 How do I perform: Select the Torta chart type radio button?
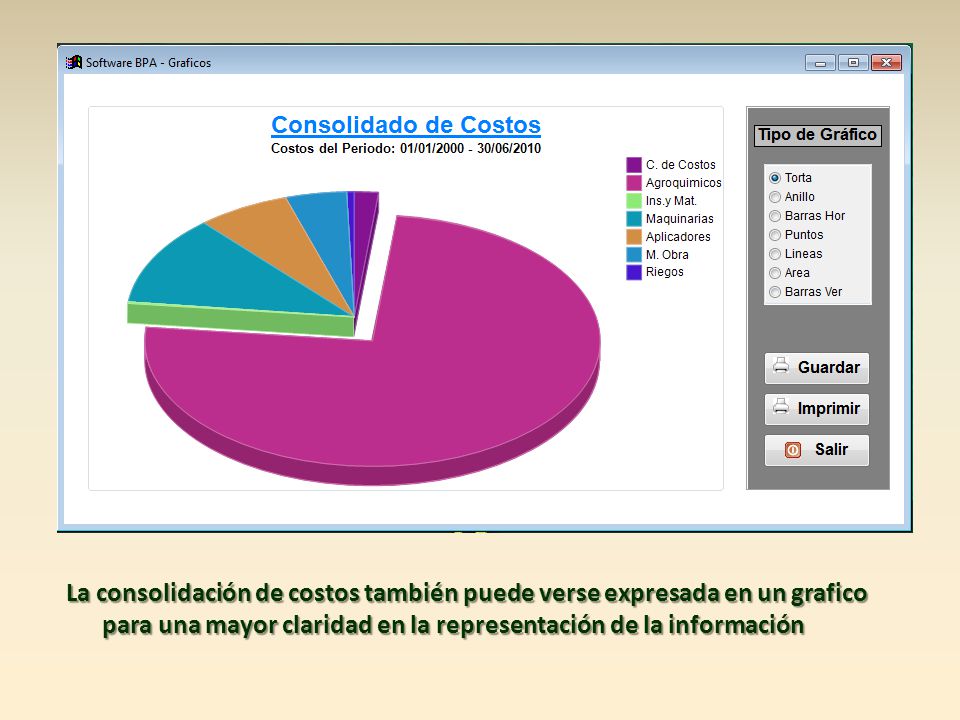pos(774,178)
